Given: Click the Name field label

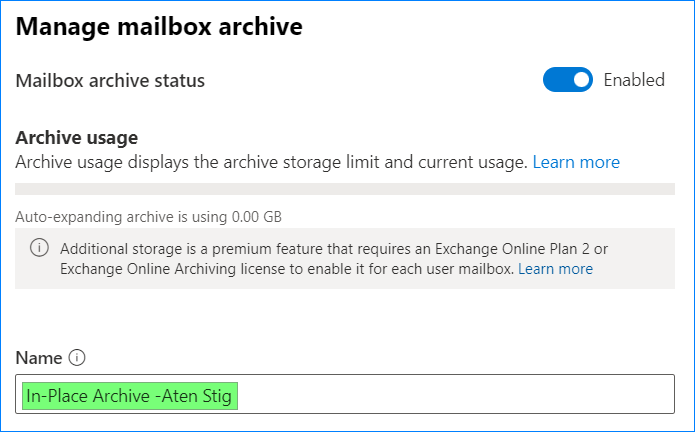Looking at the screenshot, I should (39, 358).
